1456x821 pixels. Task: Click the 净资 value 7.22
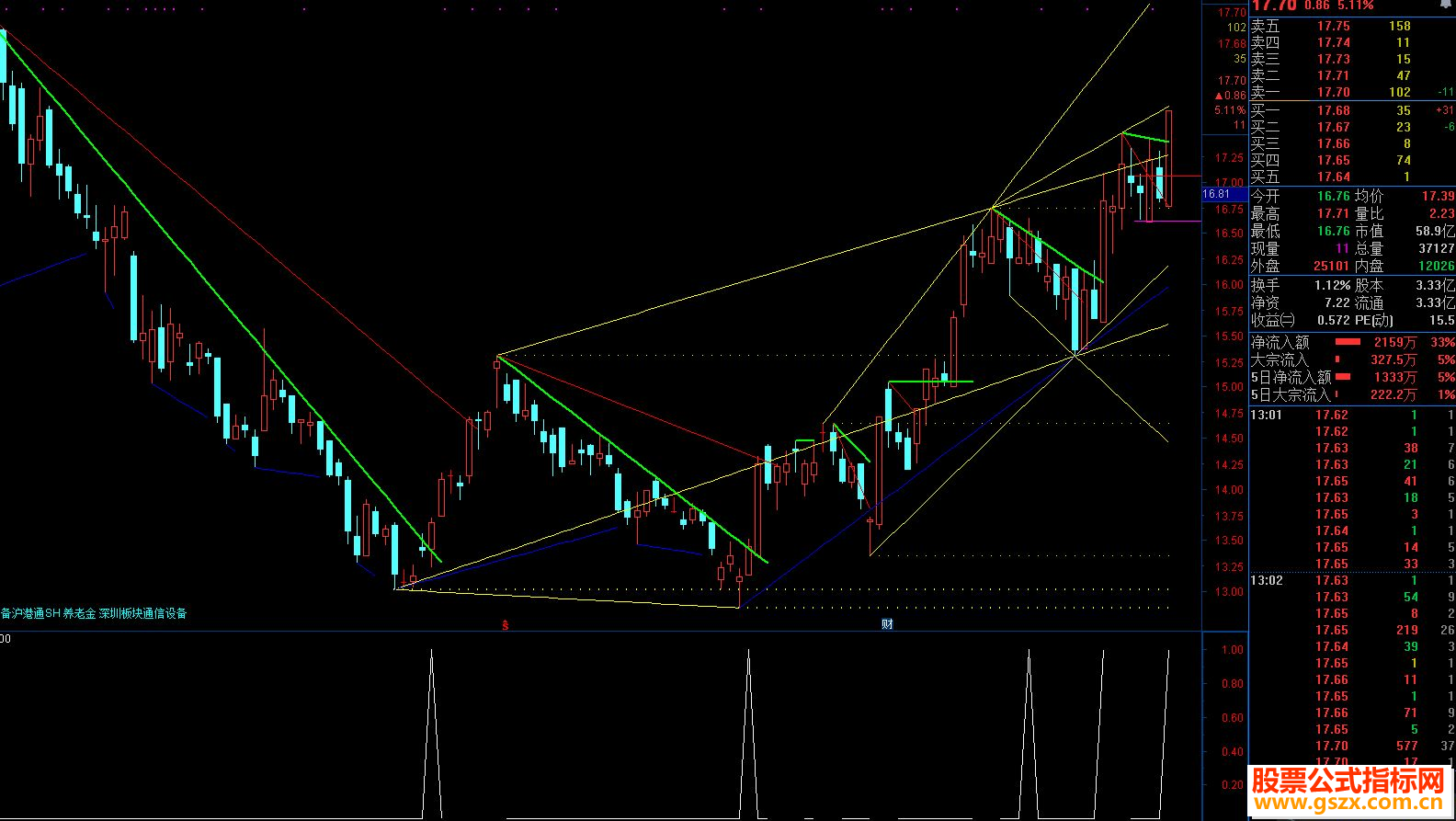[1337, 302]
